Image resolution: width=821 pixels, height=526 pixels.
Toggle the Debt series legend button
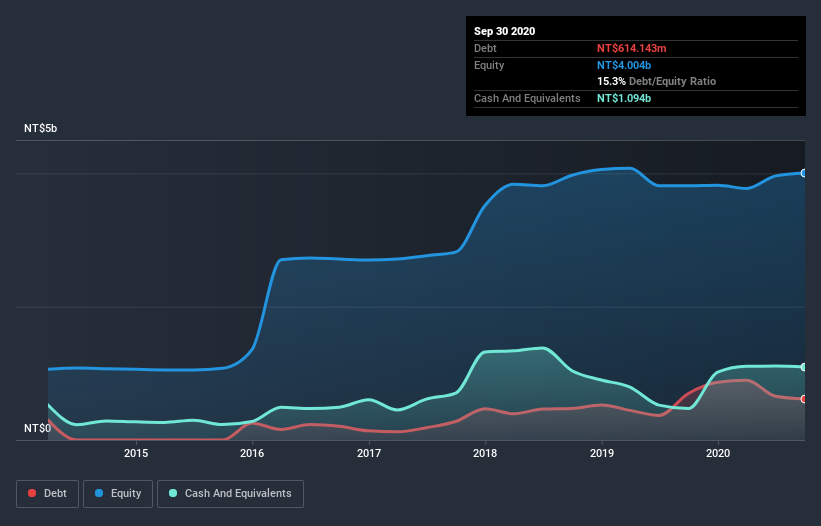tap(47, 494)
